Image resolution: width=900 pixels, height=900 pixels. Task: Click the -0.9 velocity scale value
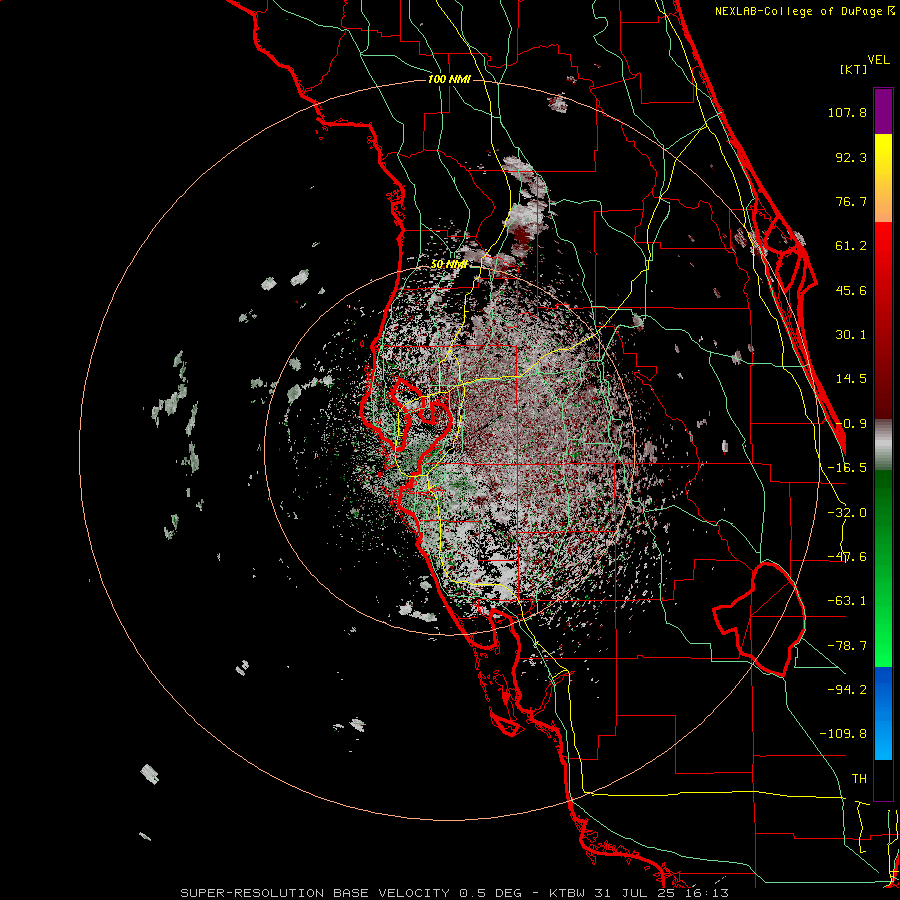pos(851,424)
